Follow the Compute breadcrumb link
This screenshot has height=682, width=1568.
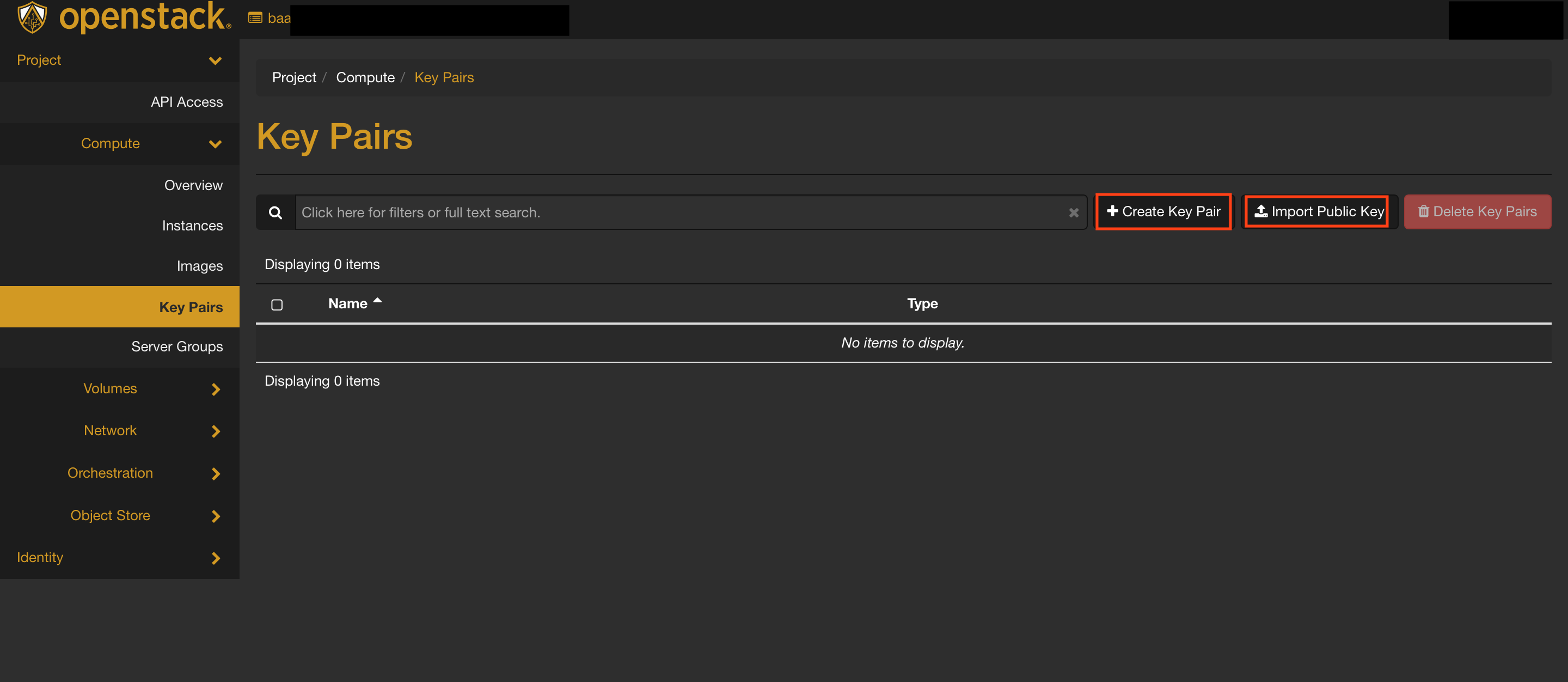coord(365,77)
